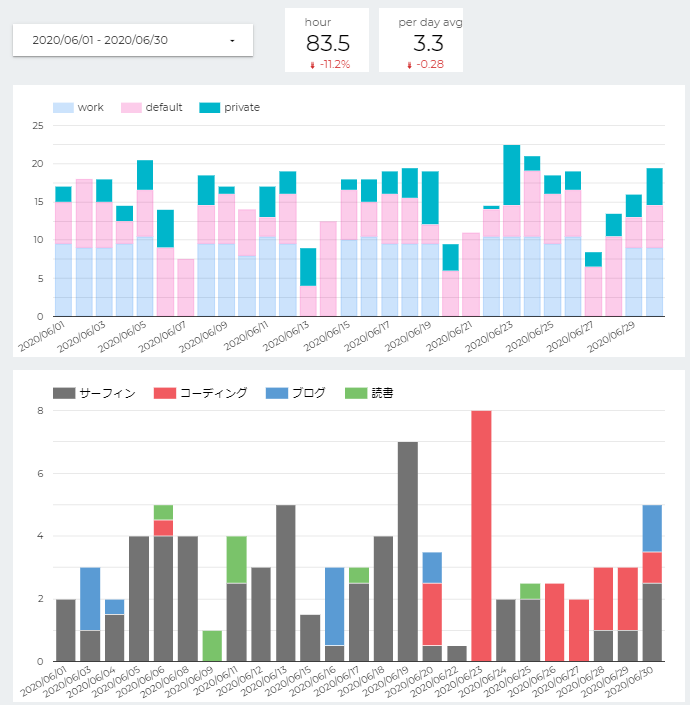Click the コーディング legend label
The width and height of the screenshot is (690, 705).
coord(214,393)
